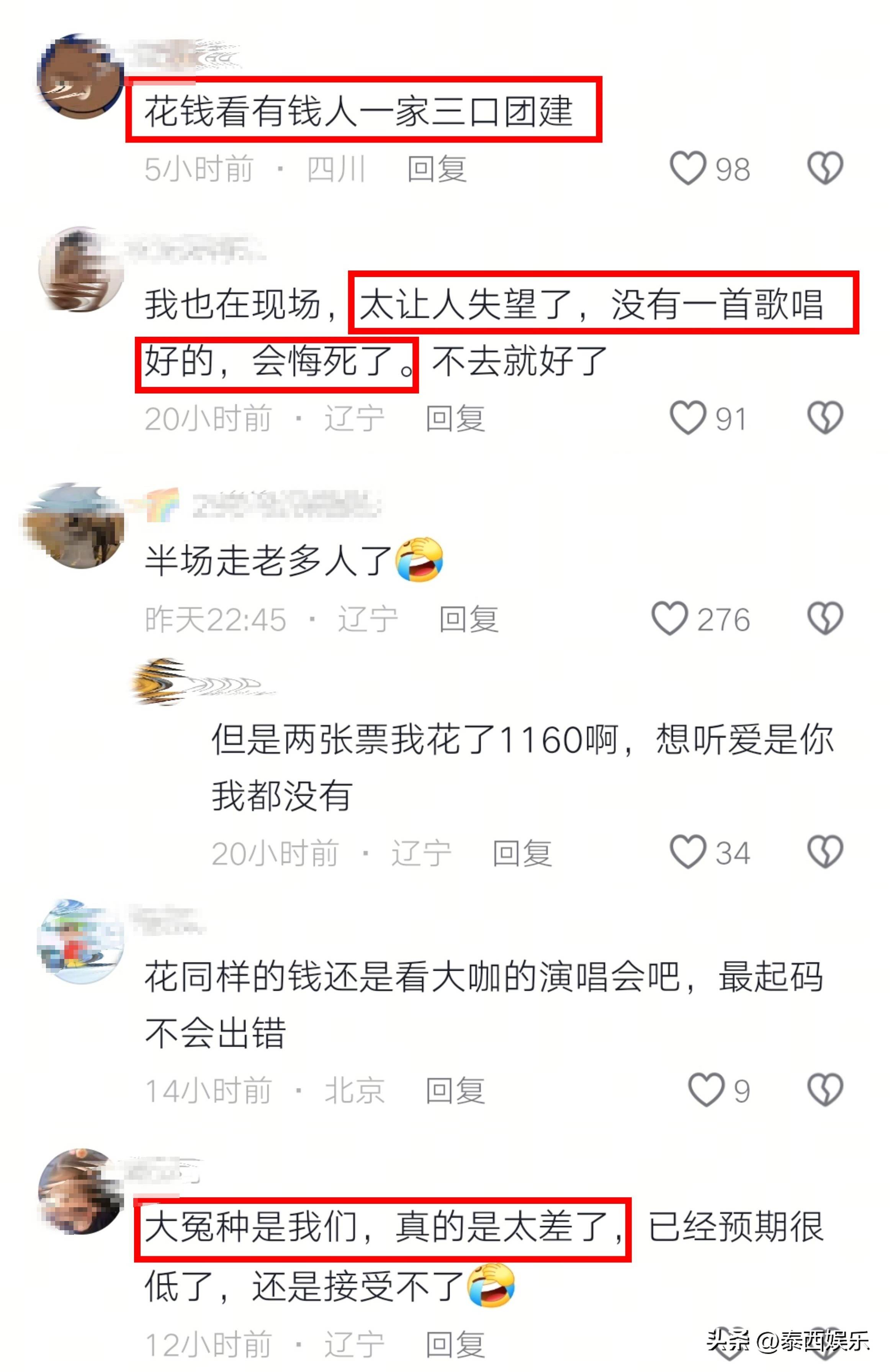Dislike the 半场走老多人了 comment

click(x=825, y=618)
